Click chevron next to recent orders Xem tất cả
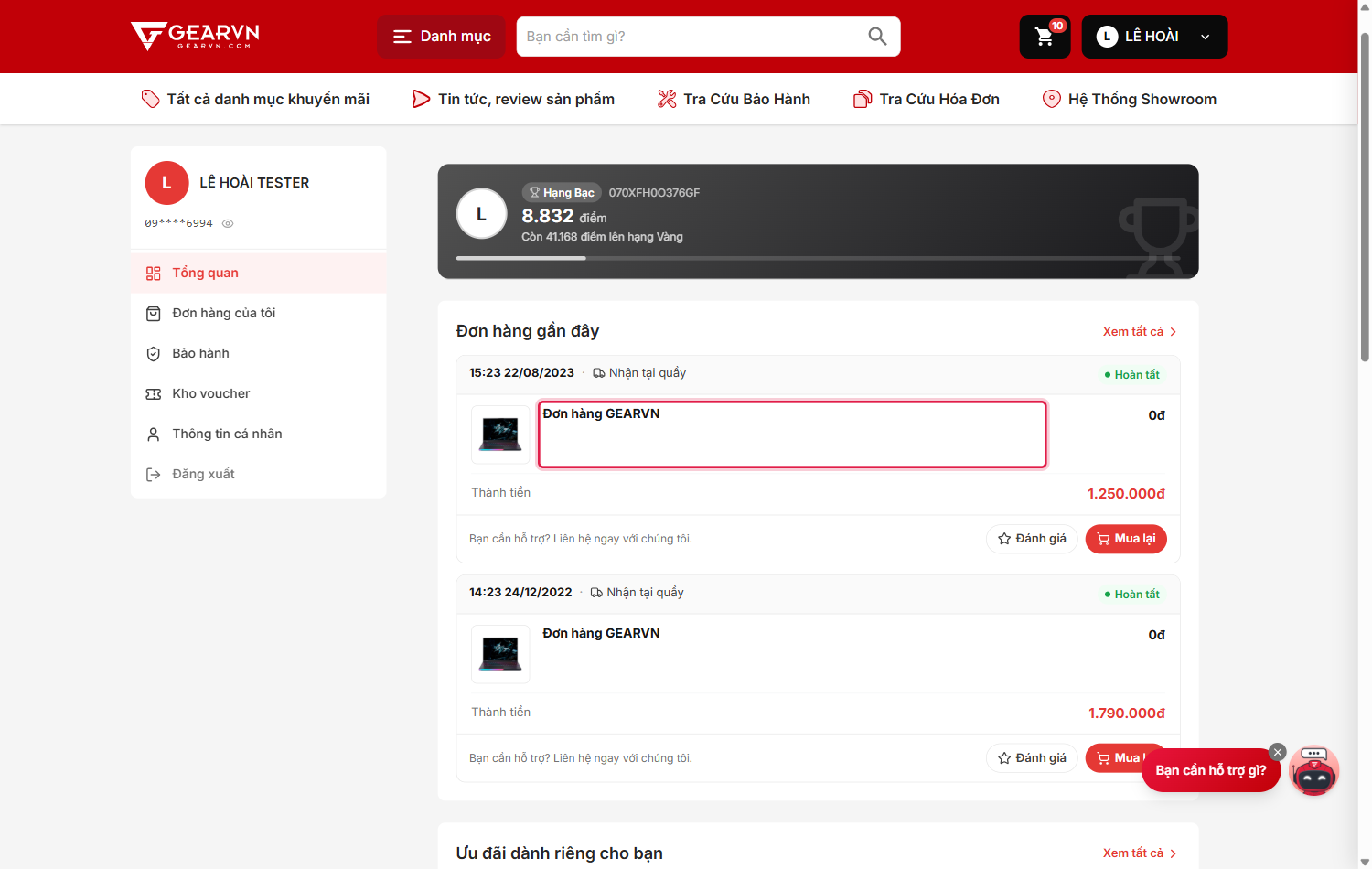This screenshot has width=1372, height=869. click(1174, 332)
